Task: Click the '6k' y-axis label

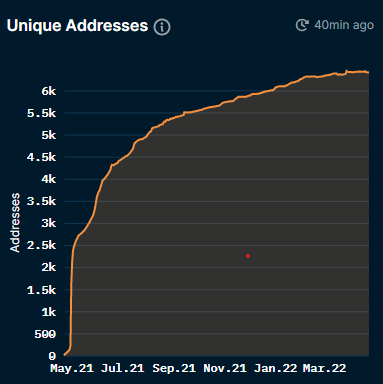Action: tap(49, 91)
